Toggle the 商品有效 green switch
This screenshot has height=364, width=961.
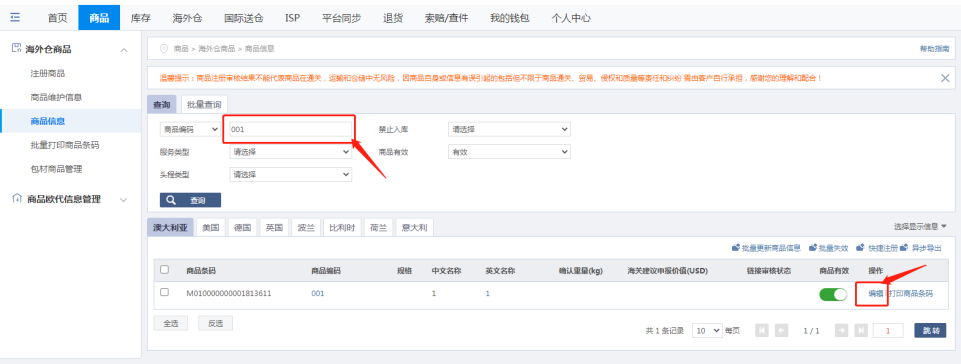(x=833, y=294)
